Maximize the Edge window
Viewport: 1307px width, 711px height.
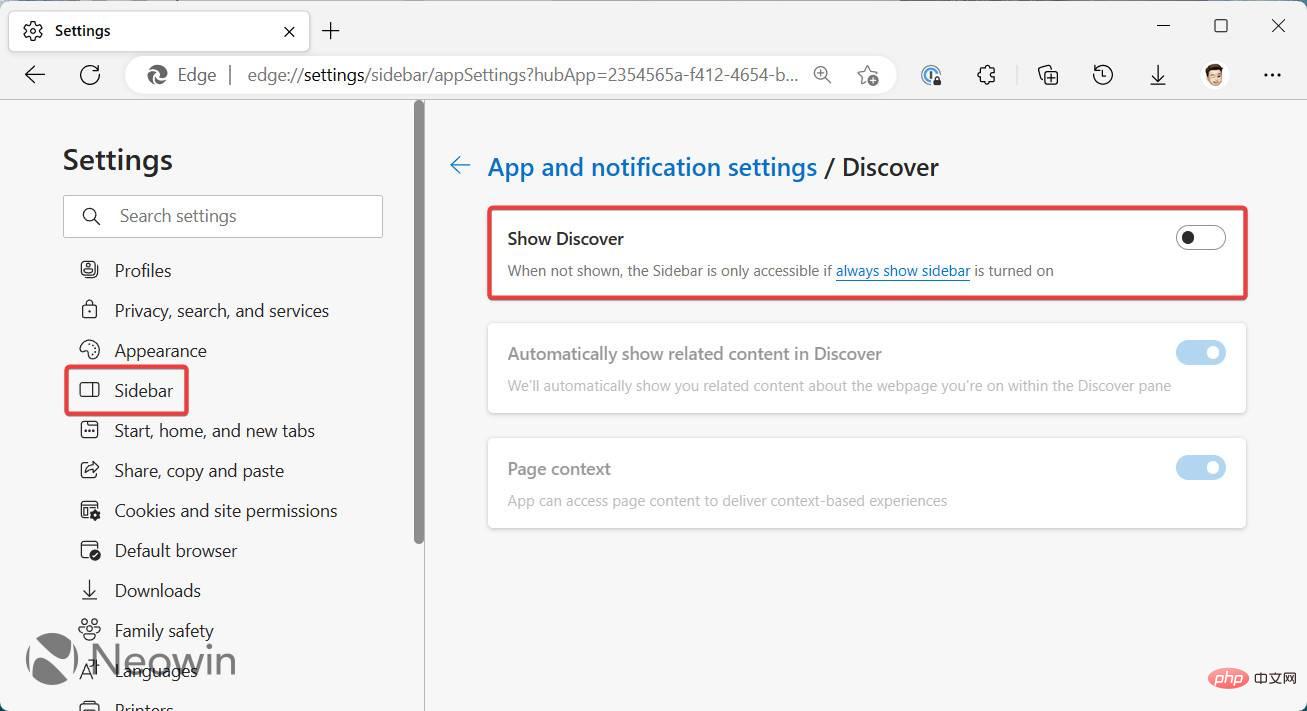1221,26
